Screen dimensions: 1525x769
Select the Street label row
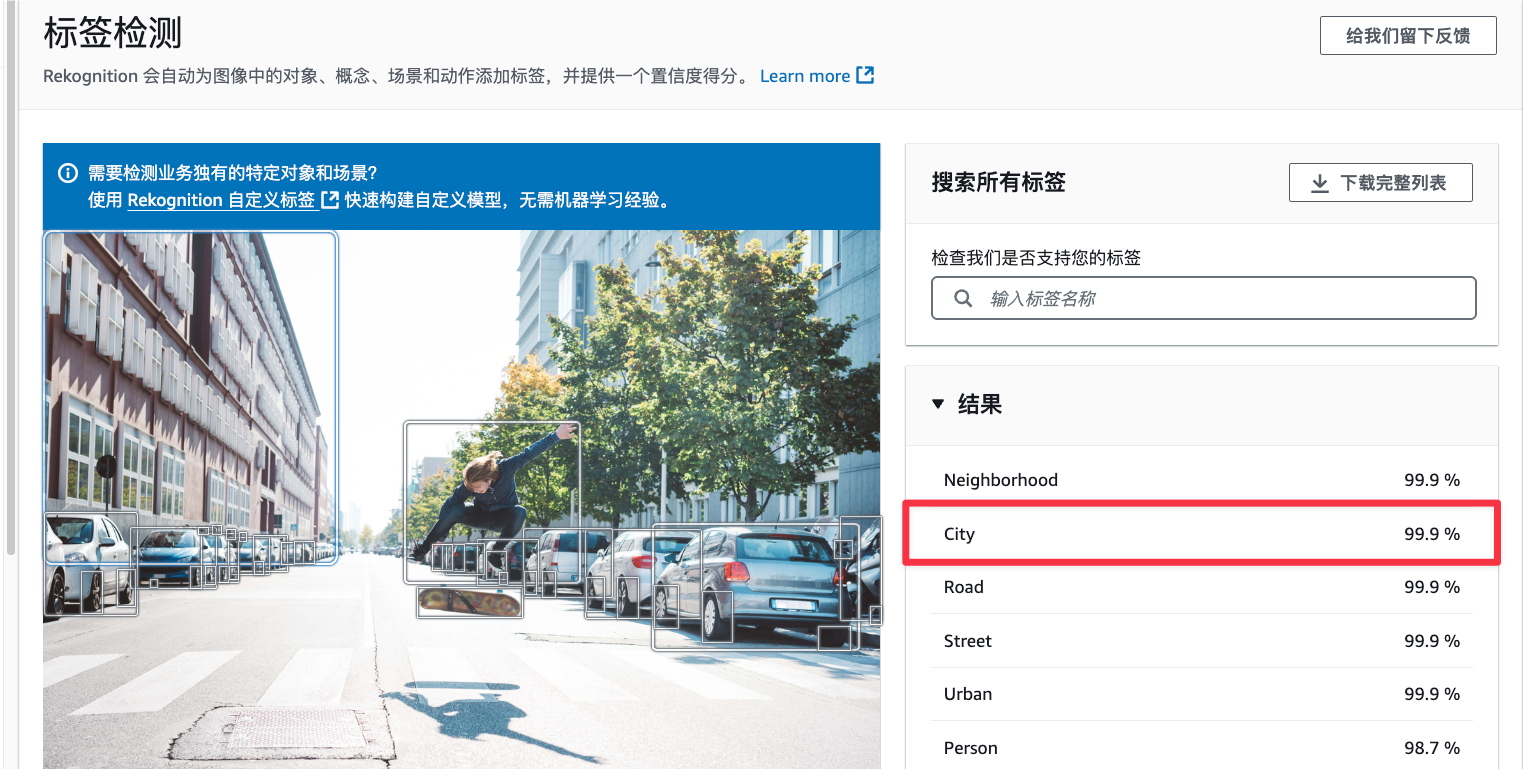coord(1201,641)
